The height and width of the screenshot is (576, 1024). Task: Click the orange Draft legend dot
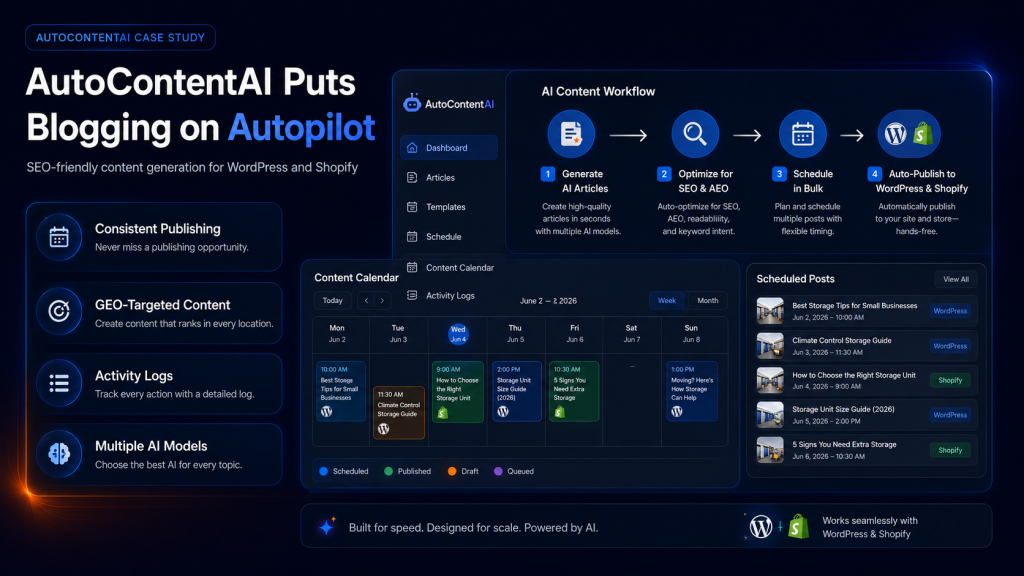point(452,471)
